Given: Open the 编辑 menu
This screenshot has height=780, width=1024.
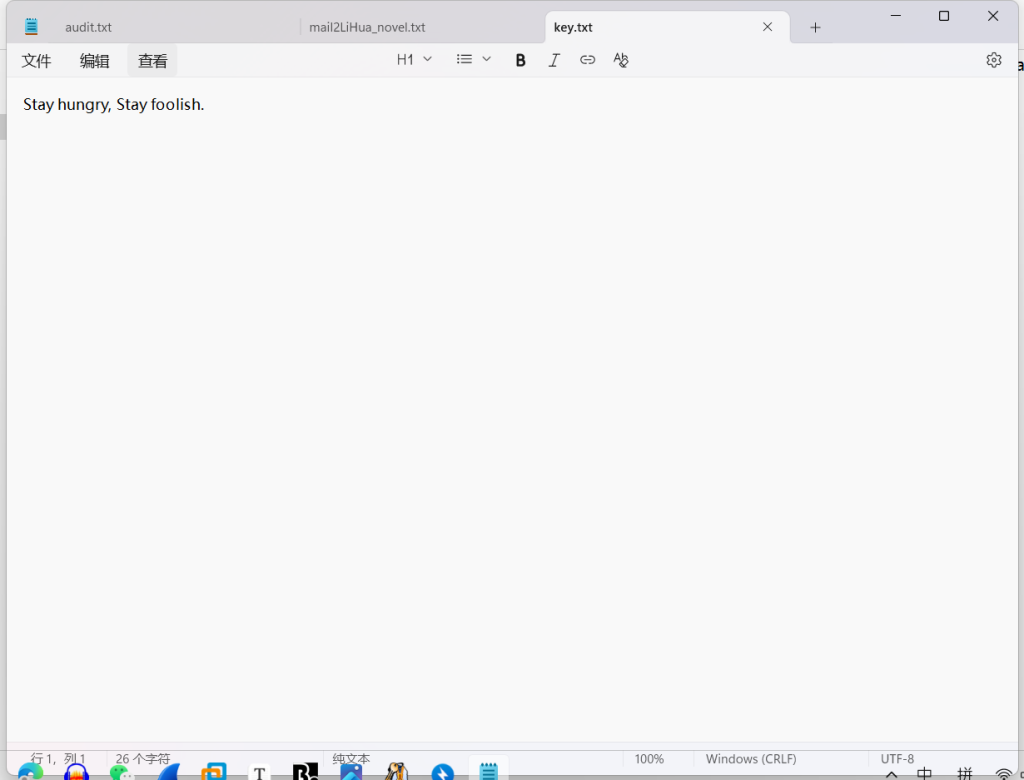Looking at the screenshot, I should click(x=95, y=61).
